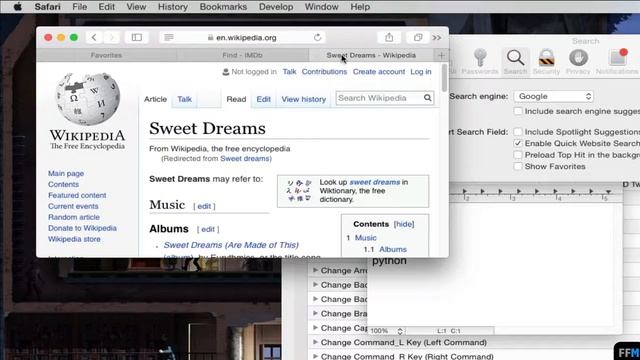The width and height of the screenshot is (640, 360).
Task: Change the 100% zoom stepper
Action: [400, 331]
